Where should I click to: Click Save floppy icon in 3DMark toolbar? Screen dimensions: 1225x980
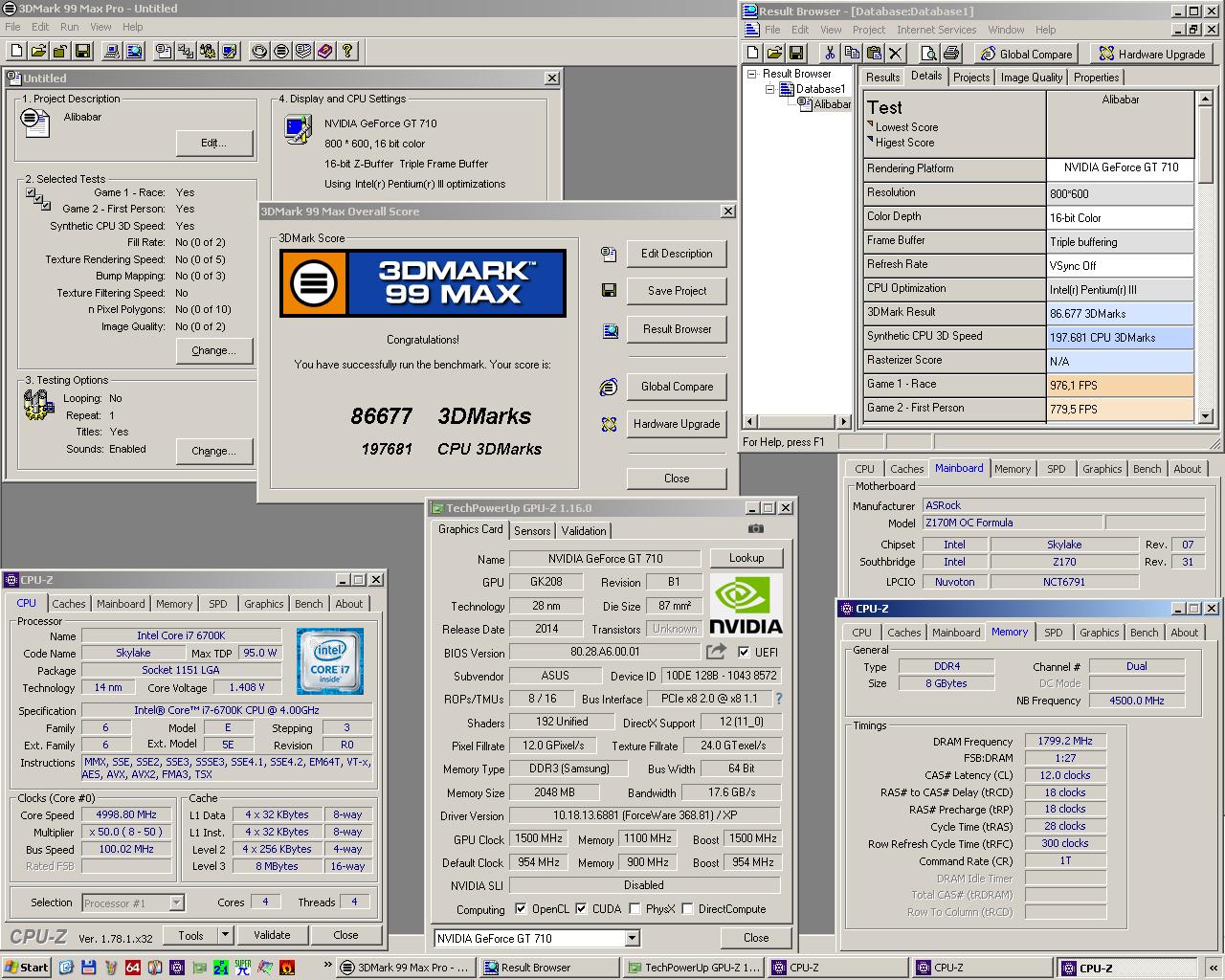[82, 51]
